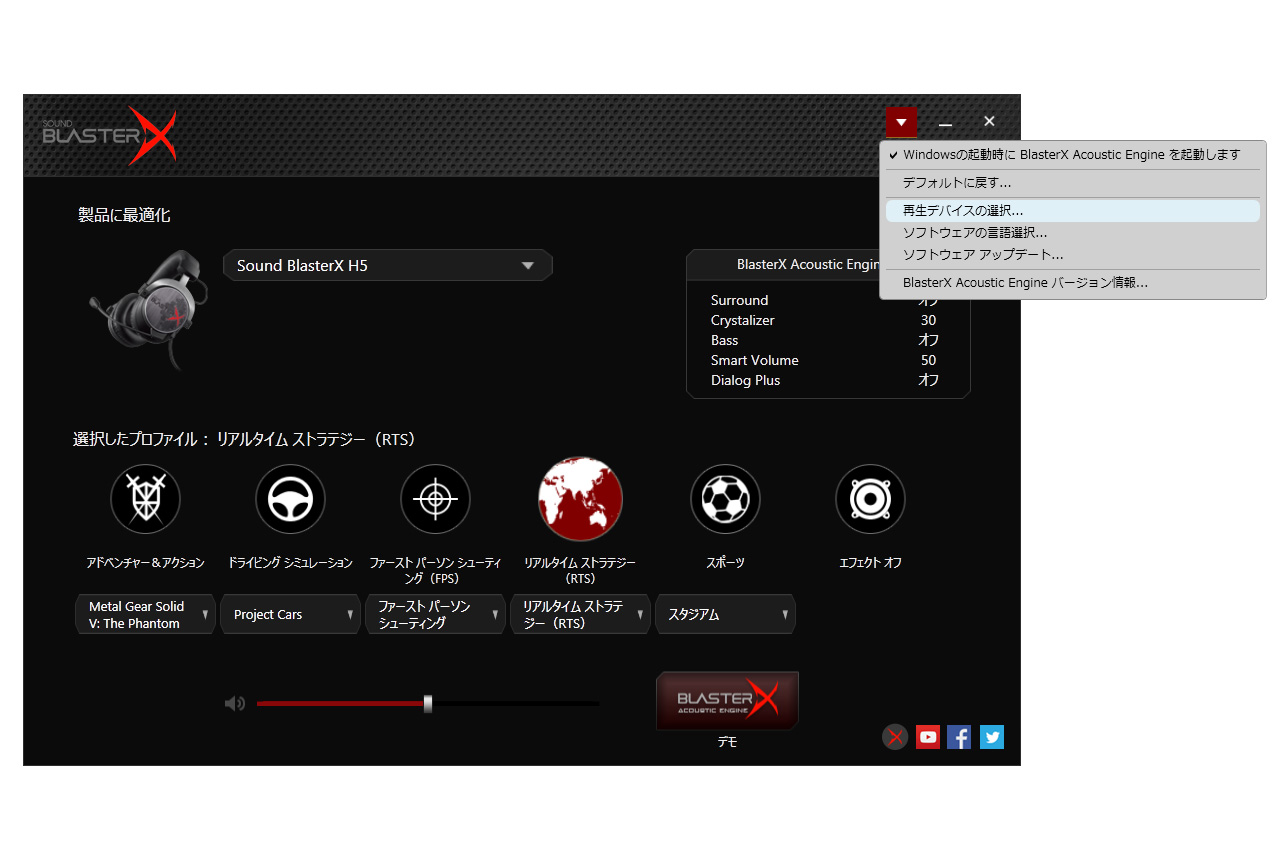1280x853 pixels.
Task: Choose 再生デバイスの選択... menu item
Action: tap(1073, 211)
